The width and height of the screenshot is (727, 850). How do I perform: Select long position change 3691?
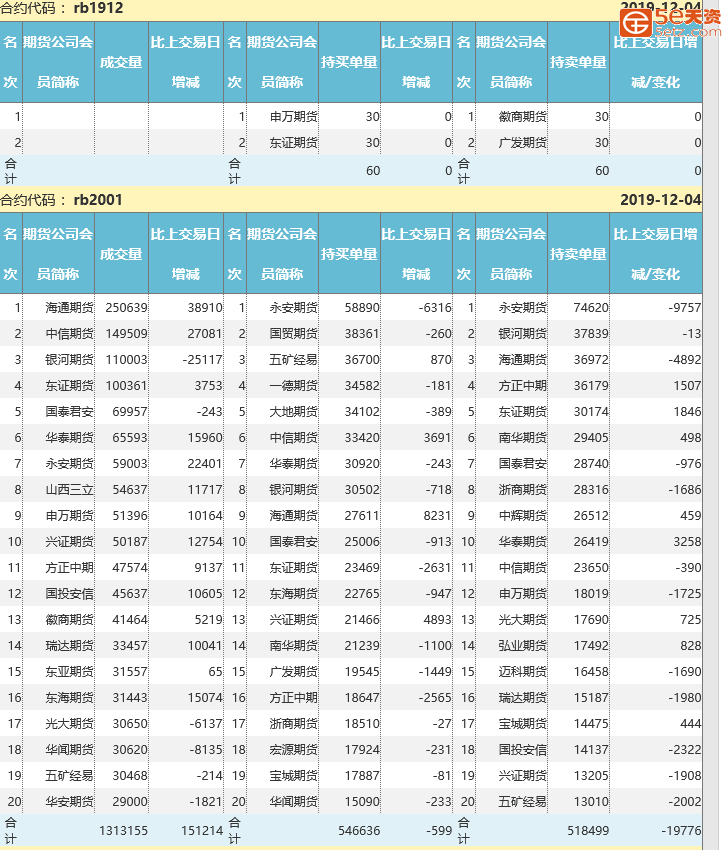click(x=438, y=438)
